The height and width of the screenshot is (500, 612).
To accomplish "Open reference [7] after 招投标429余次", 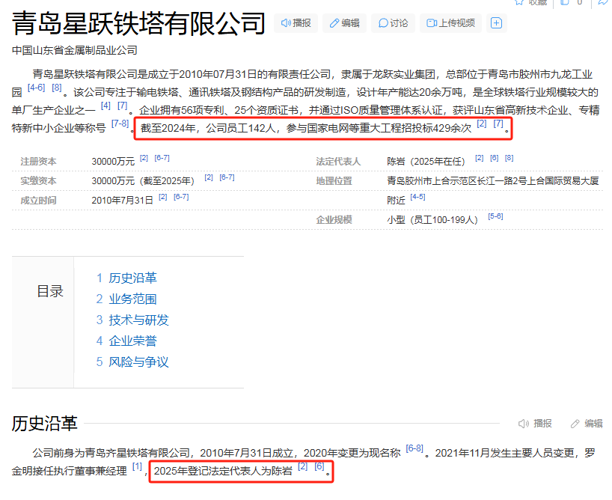I will (498, 124).
